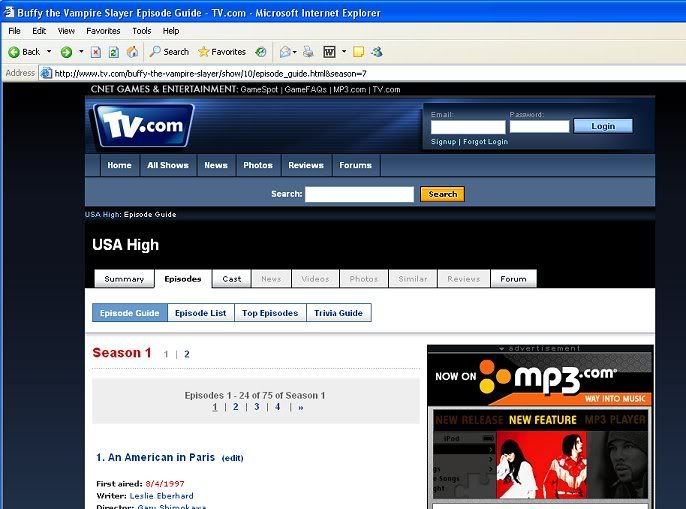Open the Edit with Word dropdown arrow
The image size is (686, 509).
click(344, 52)
